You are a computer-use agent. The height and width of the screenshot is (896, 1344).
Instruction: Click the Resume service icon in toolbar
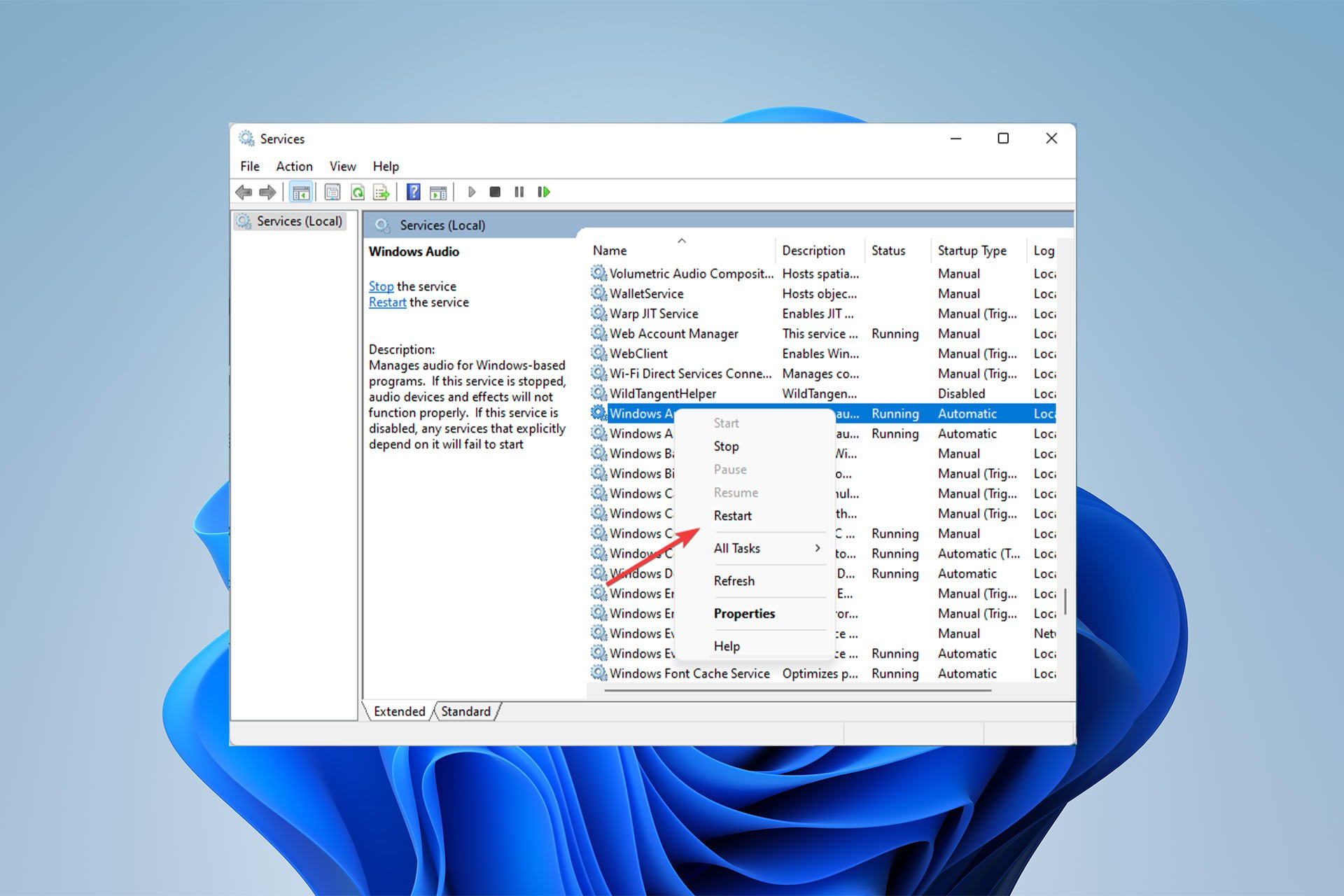pos(546,192)
